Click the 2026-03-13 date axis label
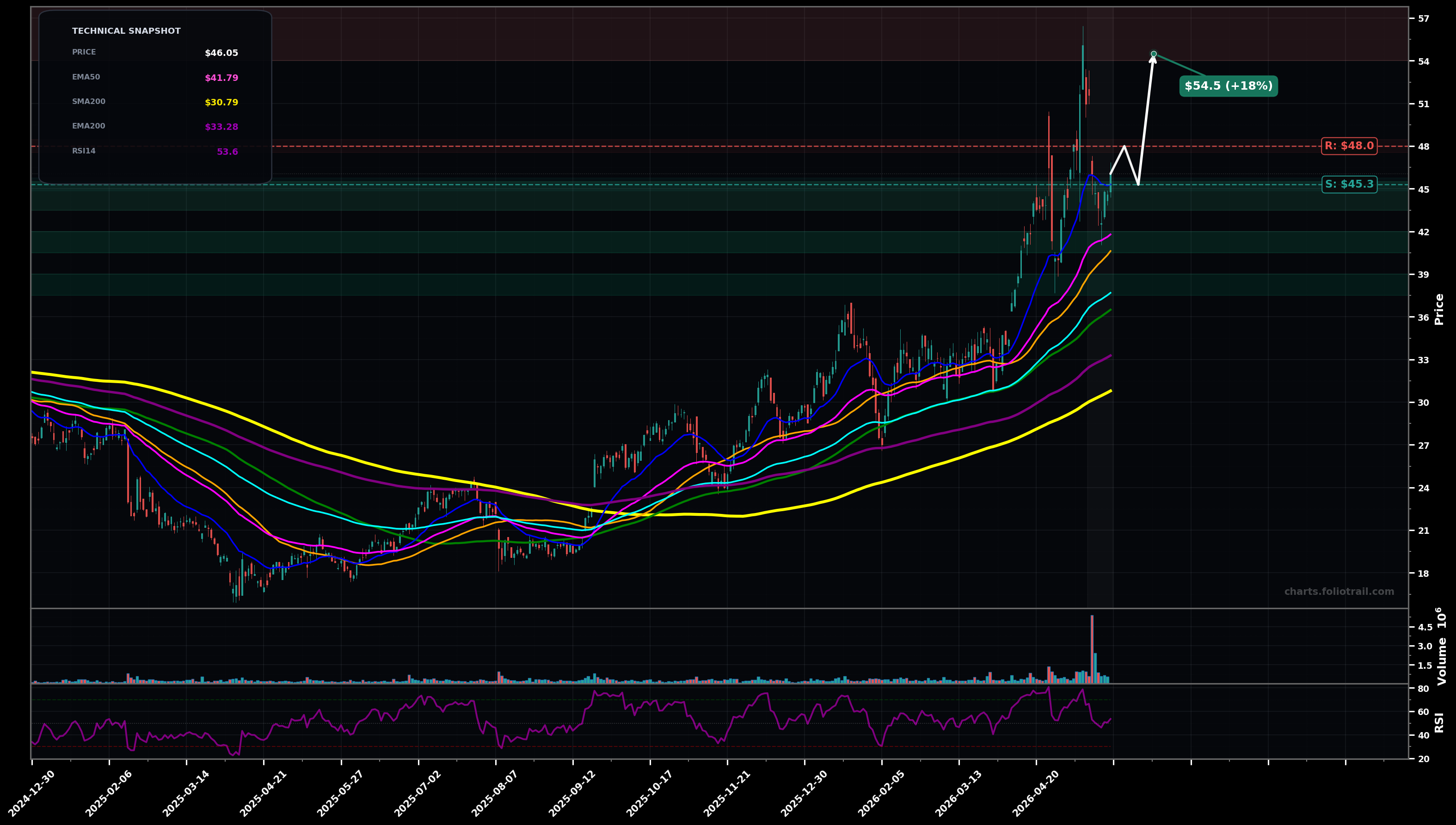The width and height of the screenshot is (1456, 825). point(958,793)
